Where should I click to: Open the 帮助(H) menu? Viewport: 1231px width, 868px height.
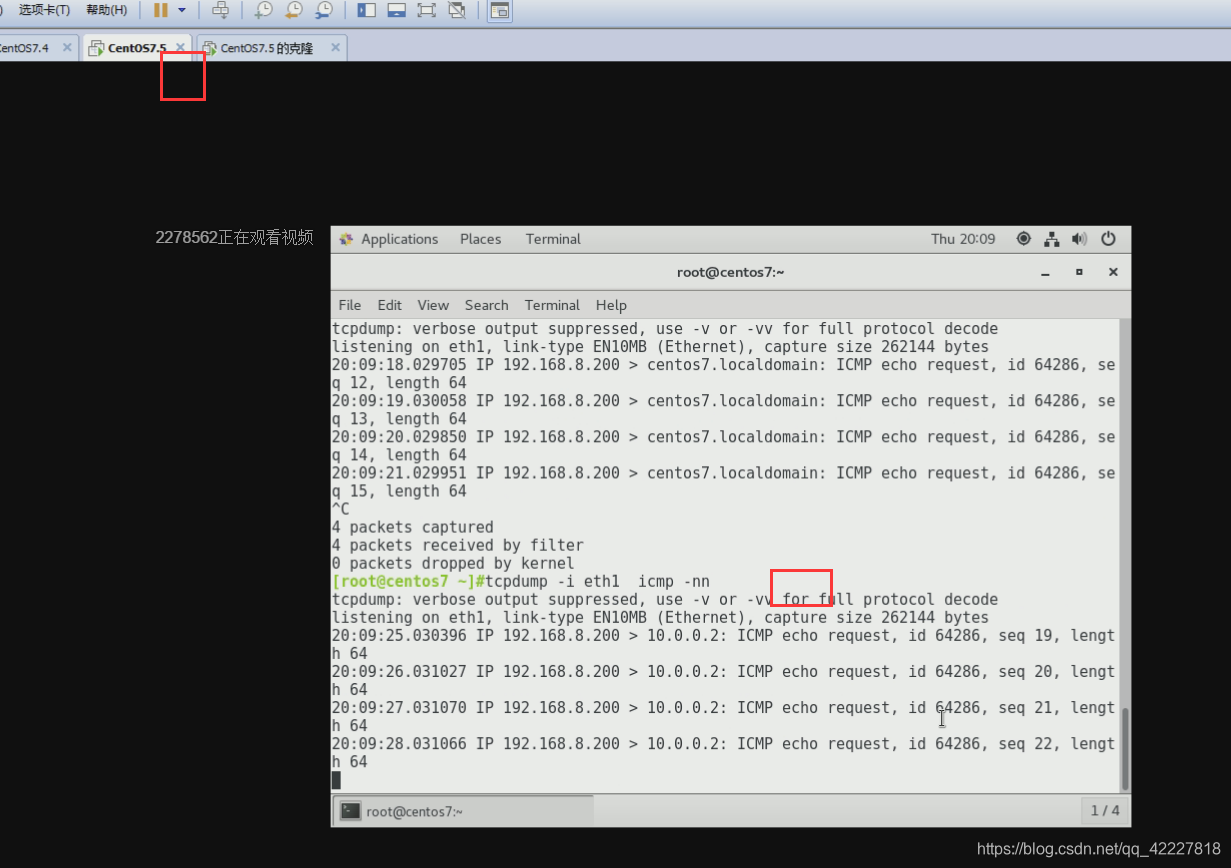(x=106, y=10)
